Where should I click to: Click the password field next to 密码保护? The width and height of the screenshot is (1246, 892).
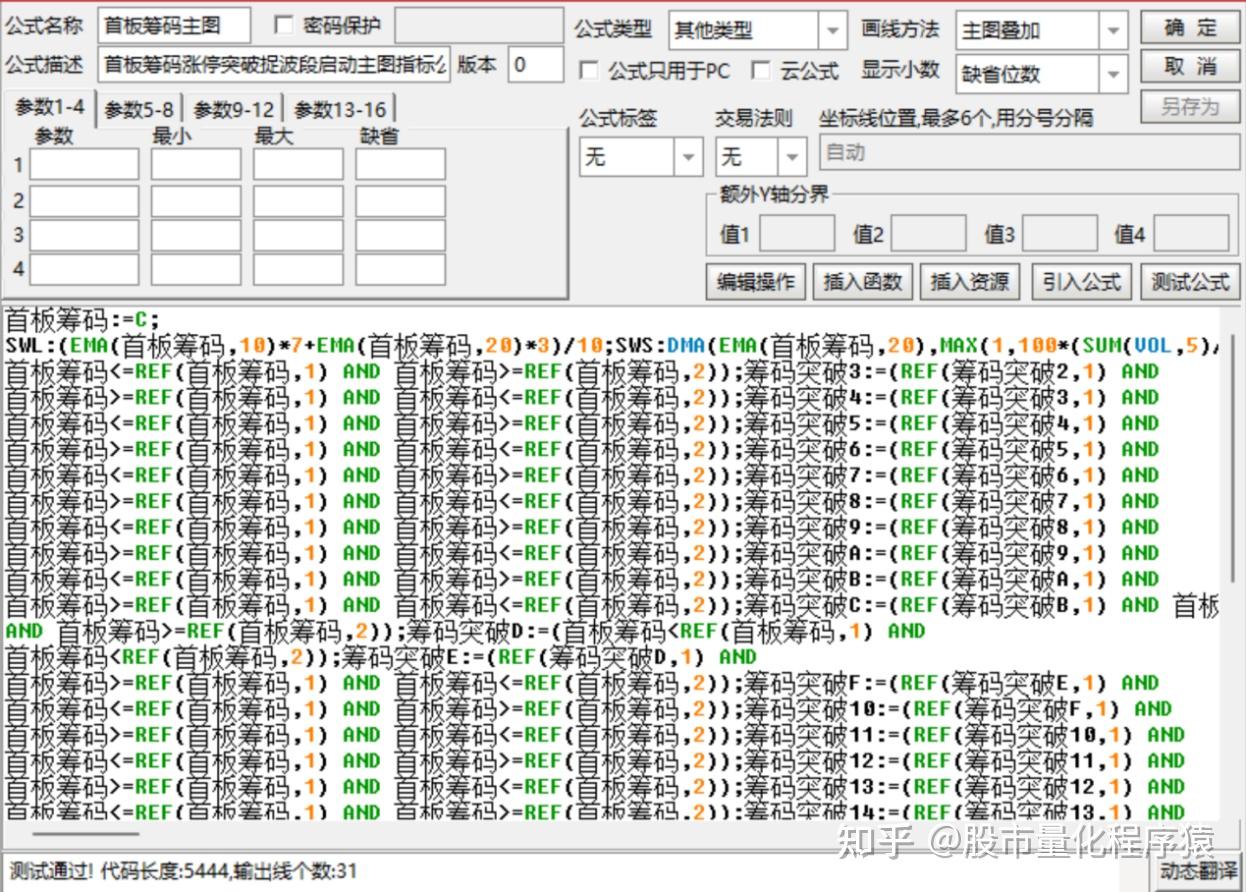(478, 26)
